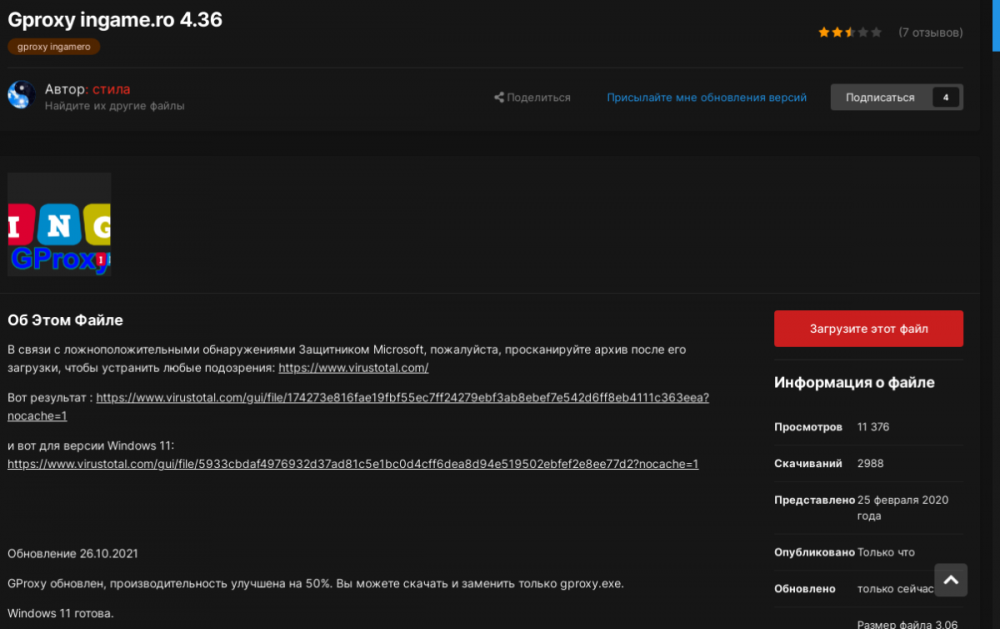Click the gproxy ingamero tag

click(54, 46)
